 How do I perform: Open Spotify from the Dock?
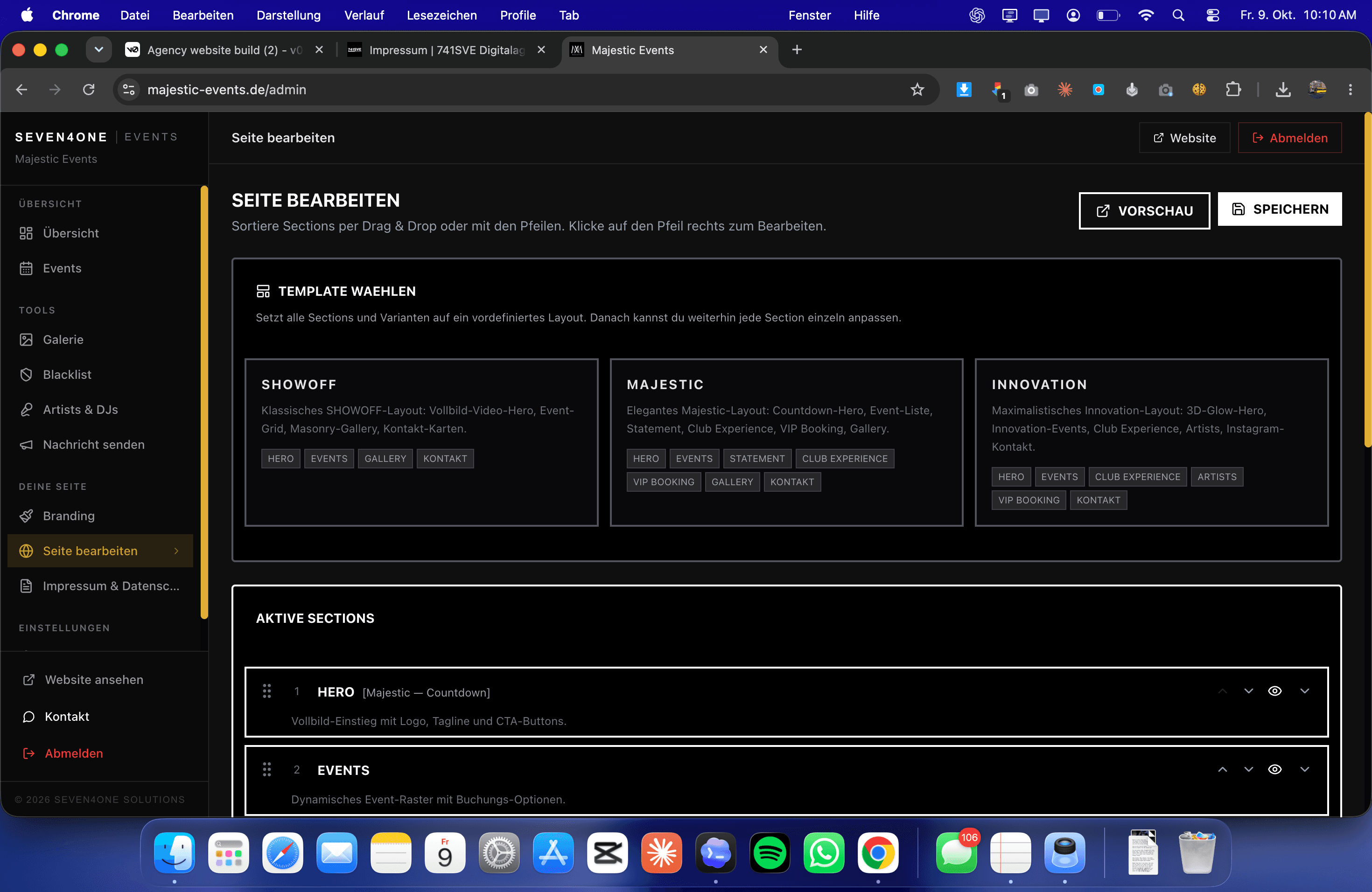770,852
